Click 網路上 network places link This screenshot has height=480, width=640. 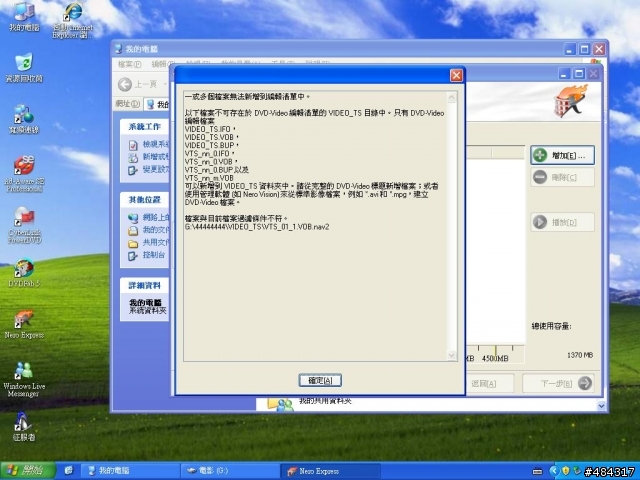click(149, 218)
